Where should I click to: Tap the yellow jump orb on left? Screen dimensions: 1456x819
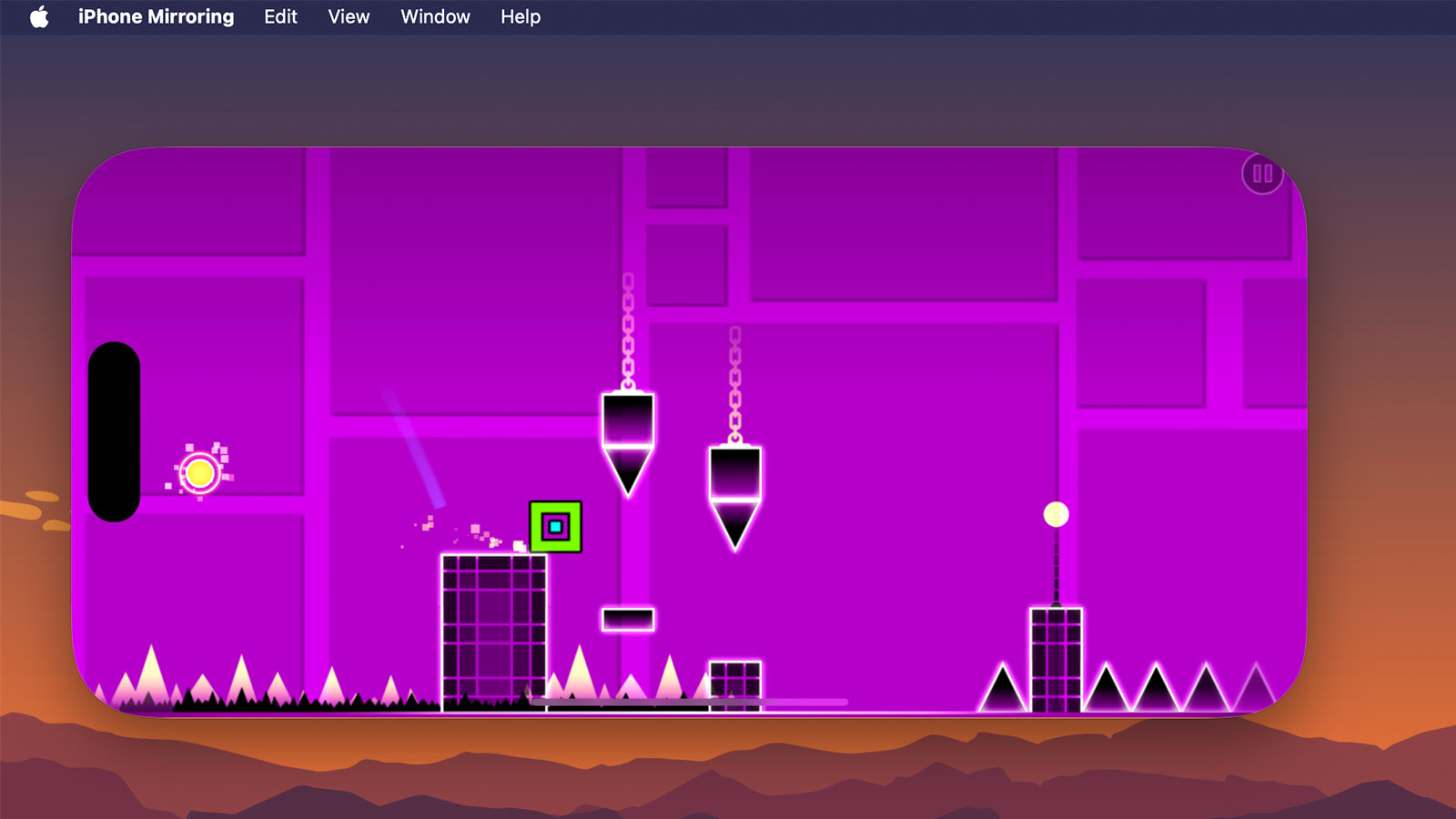click(x=199, y=473)
